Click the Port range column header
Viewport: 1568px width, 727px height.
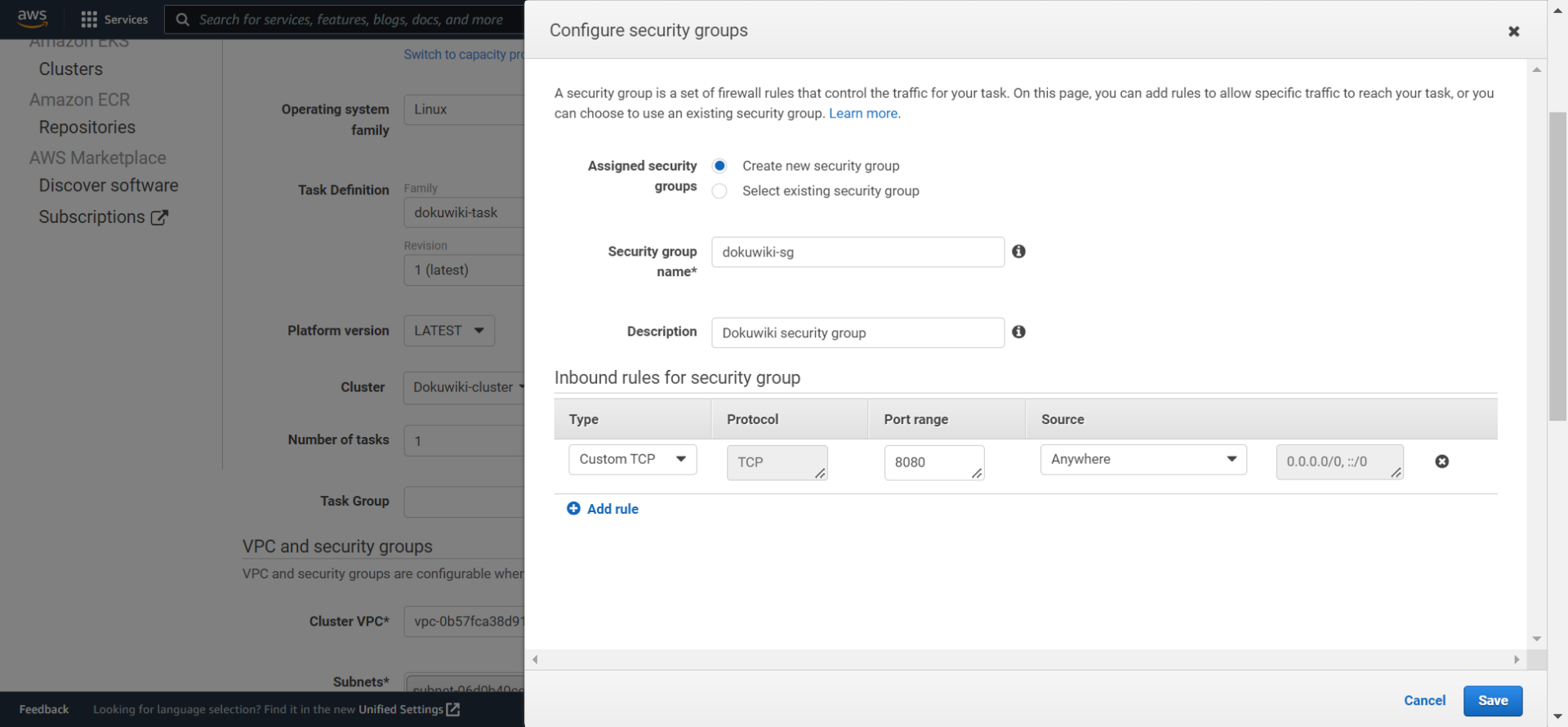click(916, 419)
